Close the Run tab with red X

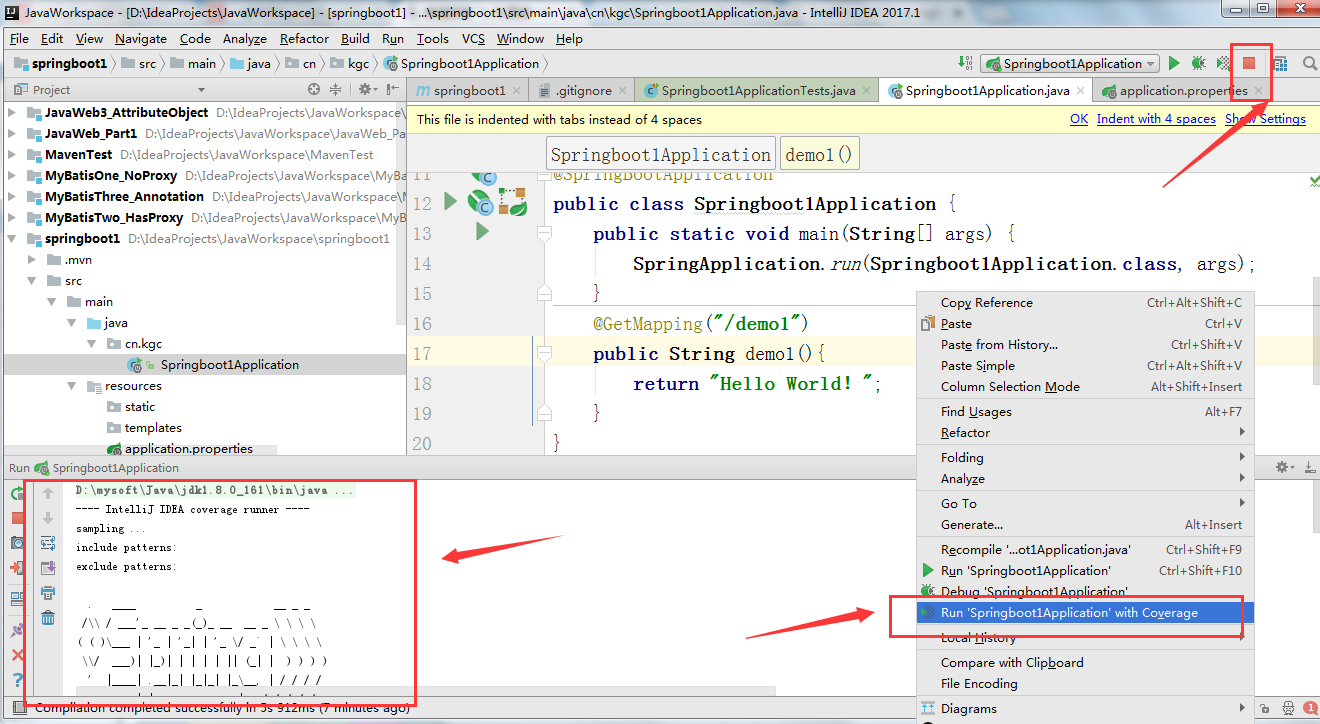pyautogui.click(x=17, y=655)
